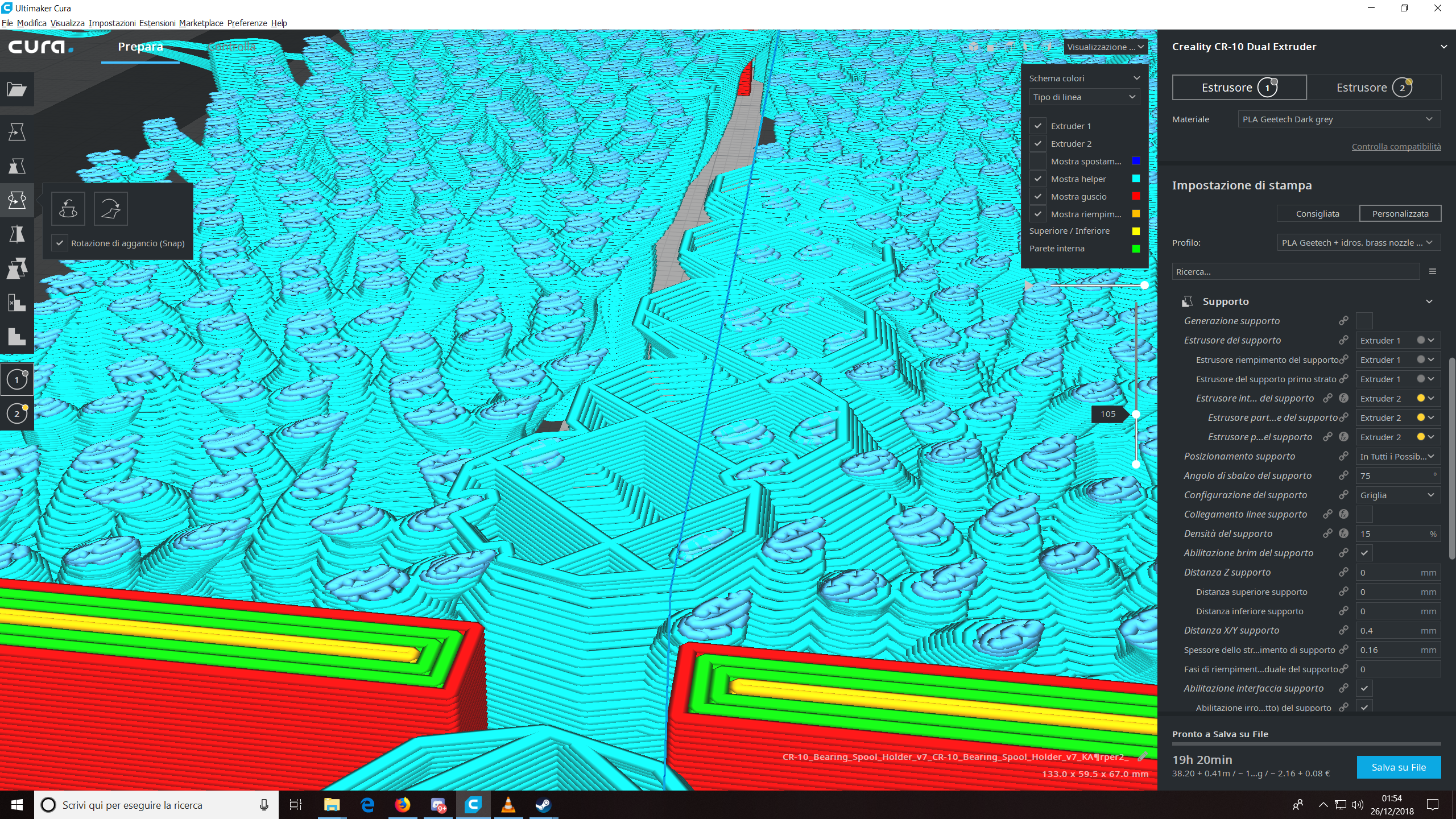Select the Move tool in left toolbar

[17, 132]
